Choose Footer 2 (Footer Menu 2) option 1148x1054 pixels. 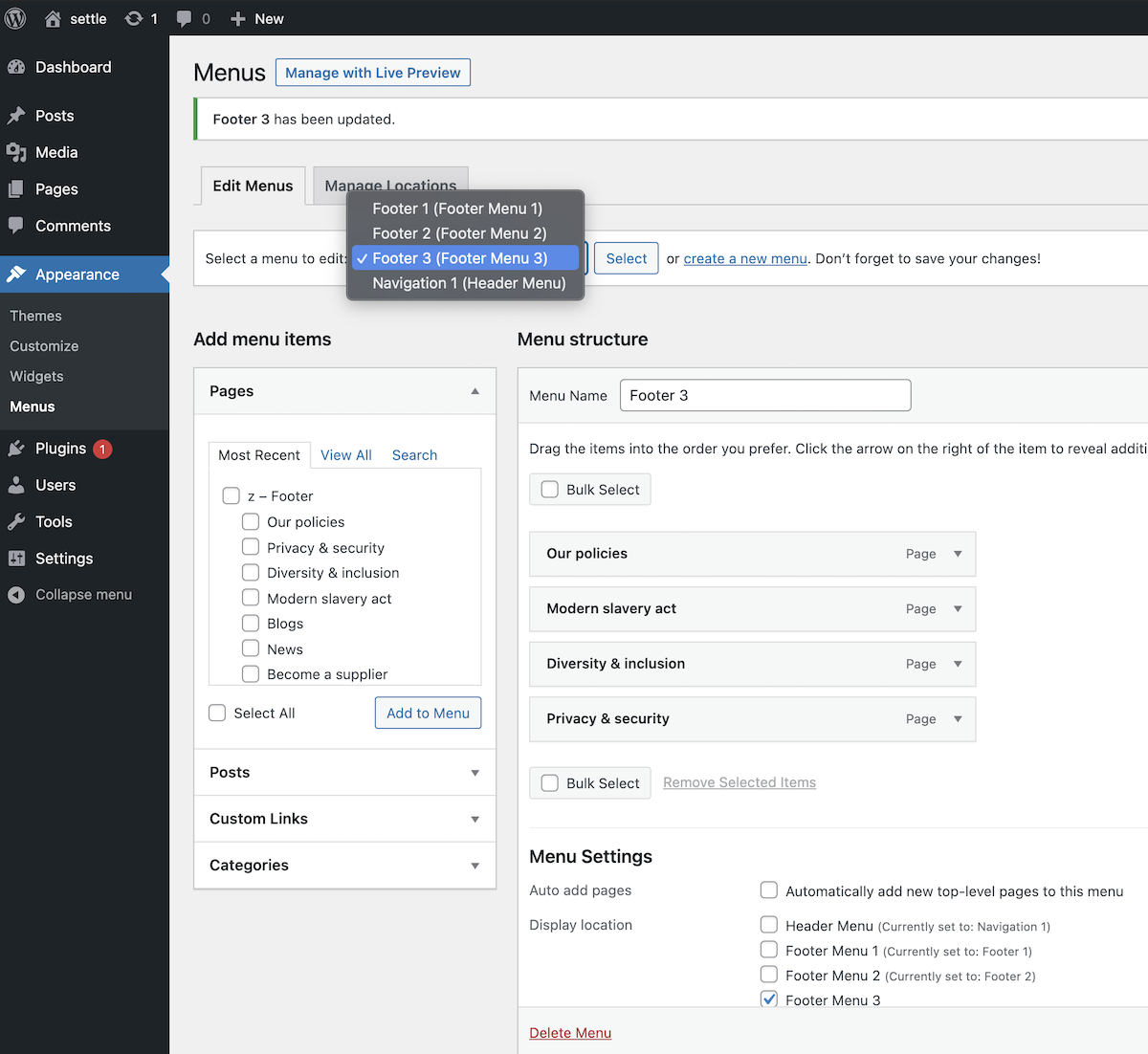click(x=465, y=233)
